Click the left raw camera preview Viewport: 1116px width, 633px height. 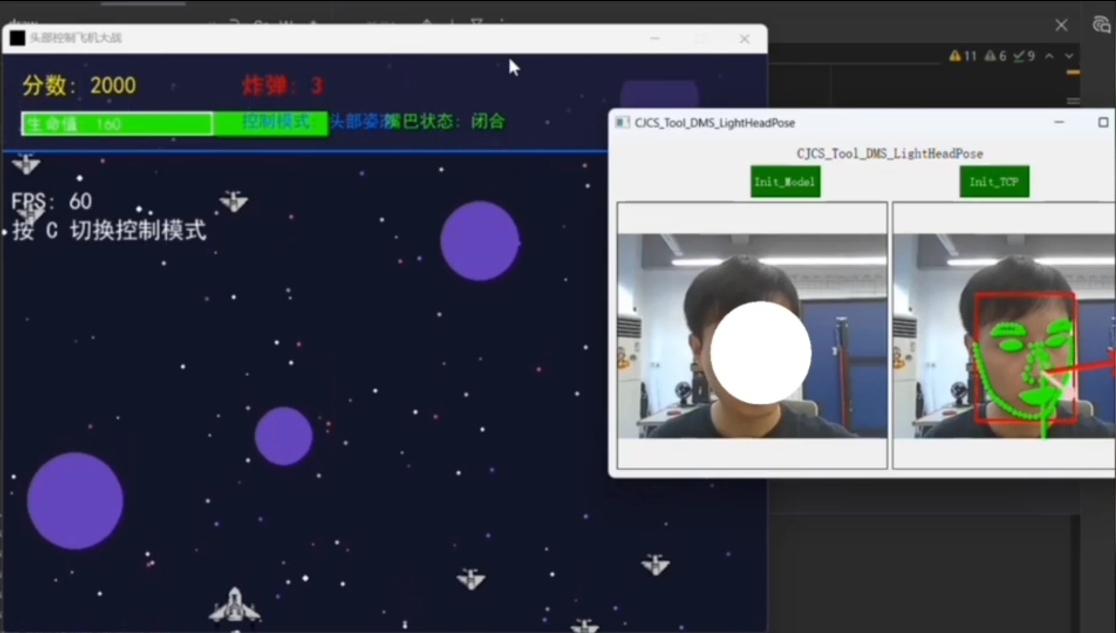pyautogui.click(x=752, y=336)
